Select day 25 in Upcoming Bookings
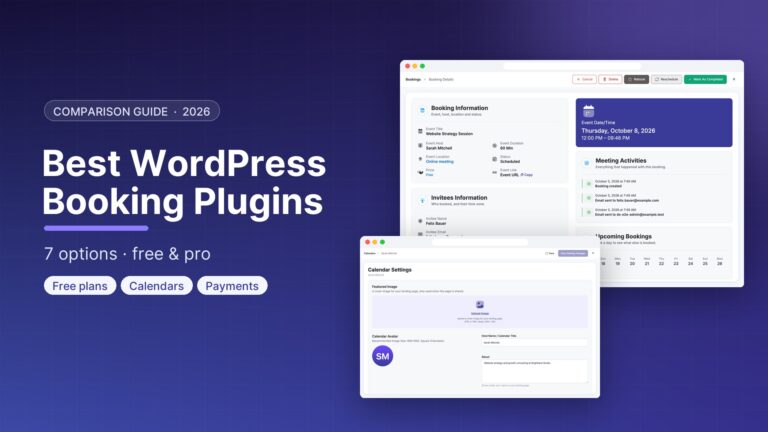Viewport: 768px width, 432px height. pos(705,262)
